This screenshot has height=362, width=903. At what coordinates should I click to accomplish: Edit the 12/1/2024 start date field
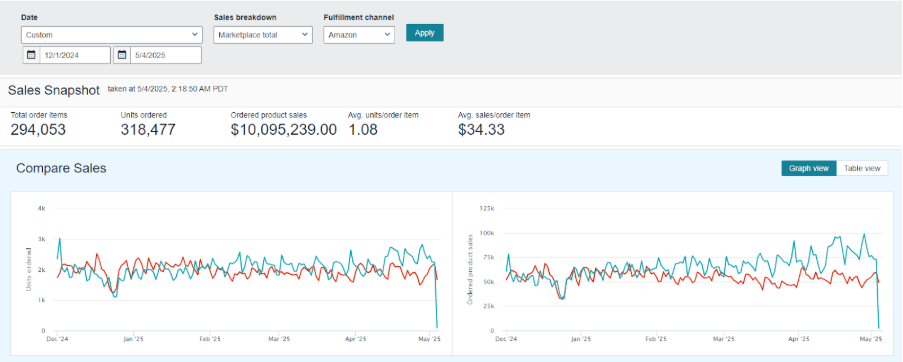point(75,55)
